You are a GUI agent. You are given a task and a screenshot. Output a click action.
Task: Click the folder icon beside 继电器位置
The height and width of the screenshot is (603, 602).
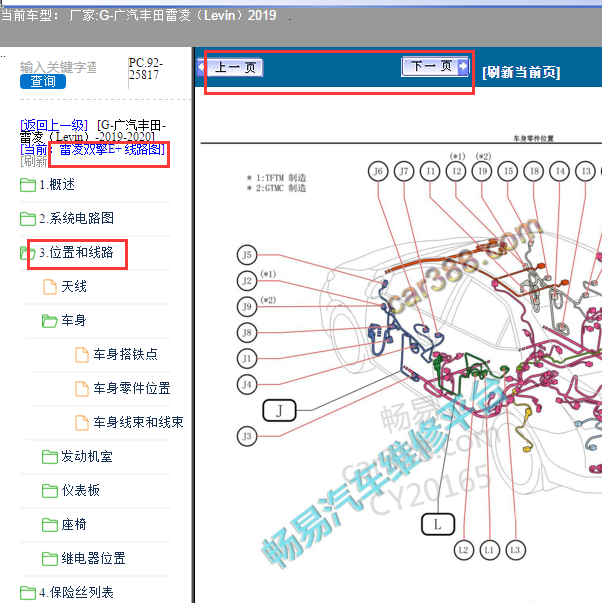(50, 559)
